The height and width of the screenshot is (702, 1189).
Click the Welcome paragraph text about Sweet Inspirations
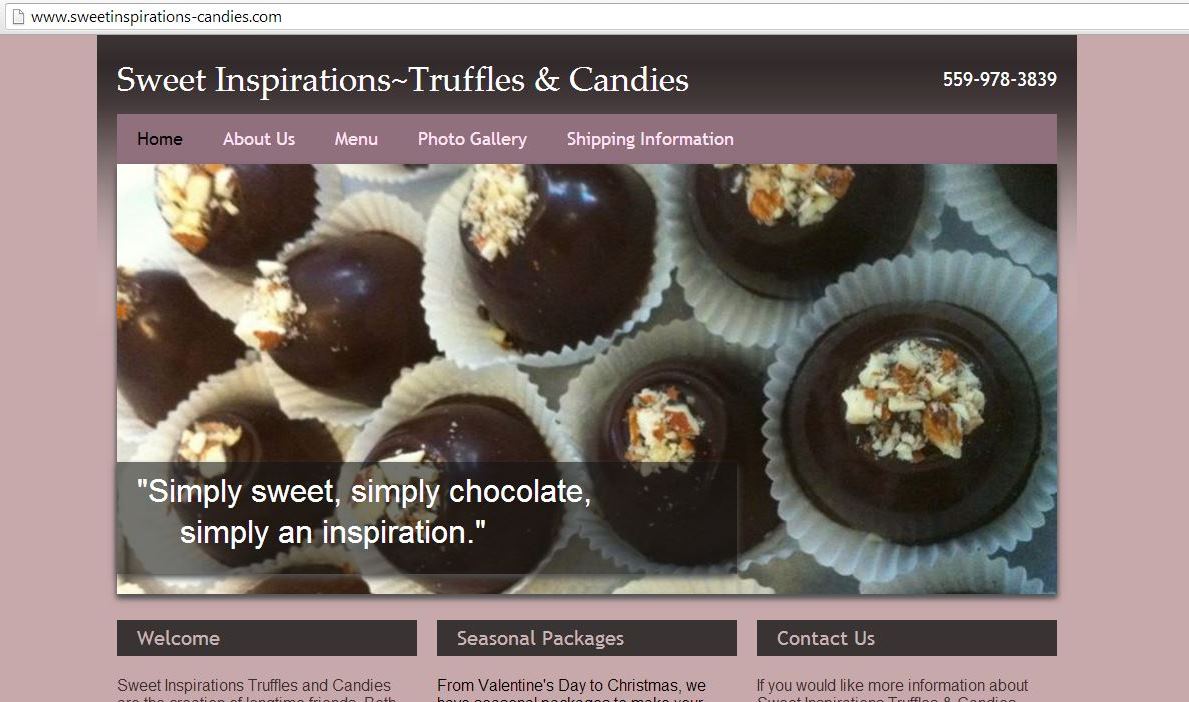click(x=256, y=691)
